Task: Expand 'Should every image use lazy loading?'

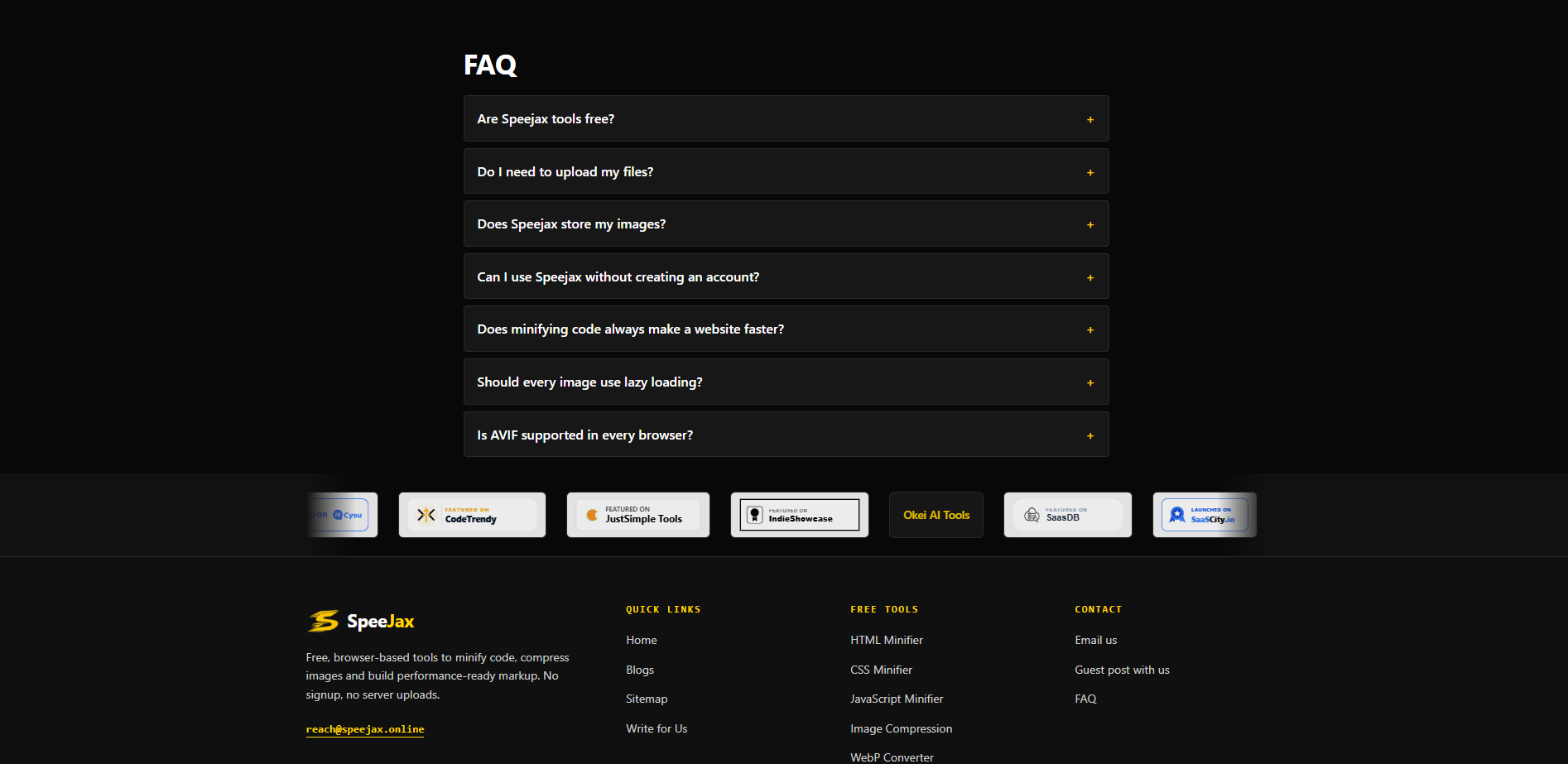Action: [x=786, y=382]
